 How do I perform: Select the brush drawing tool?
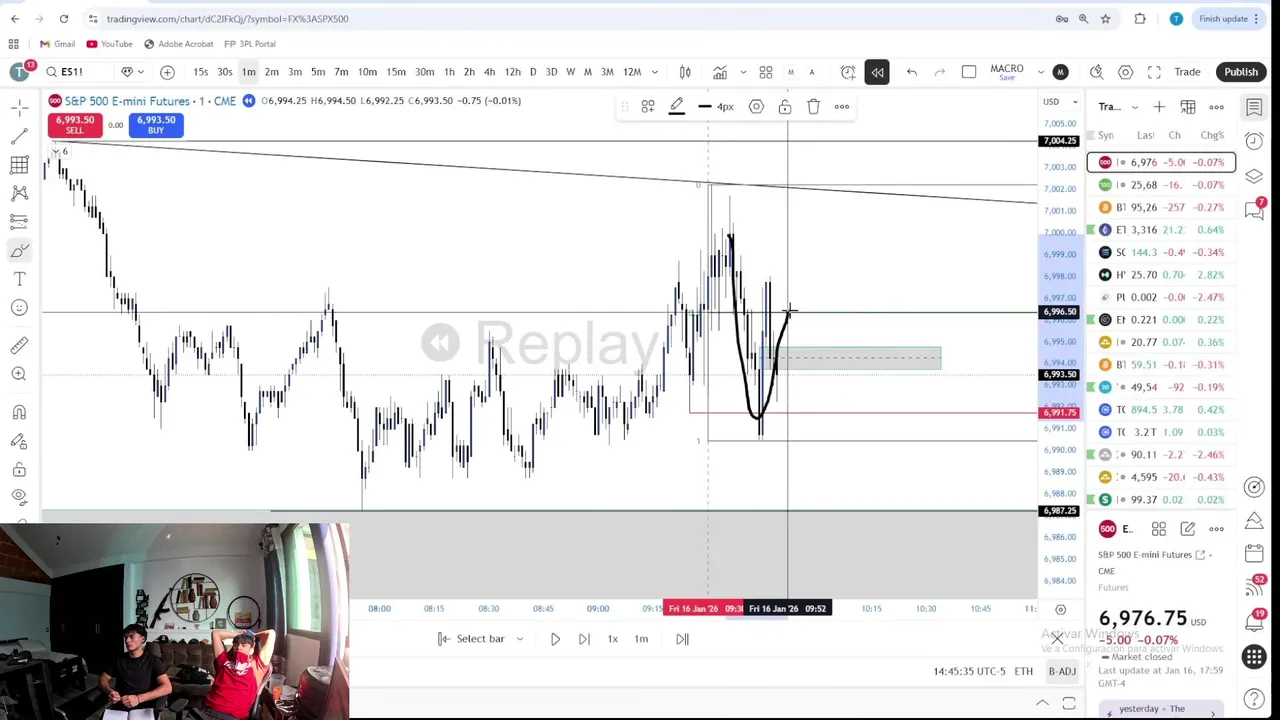pos(19,250)
